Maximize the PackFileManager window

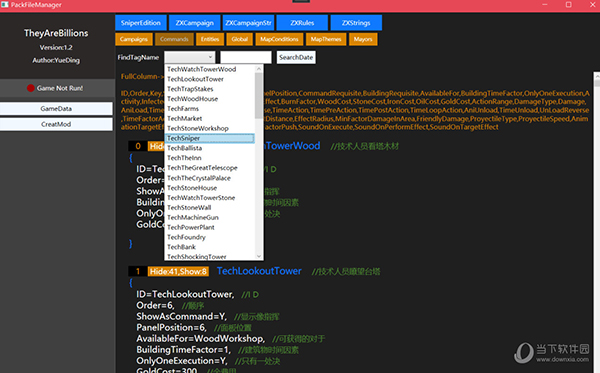(569, 5)
